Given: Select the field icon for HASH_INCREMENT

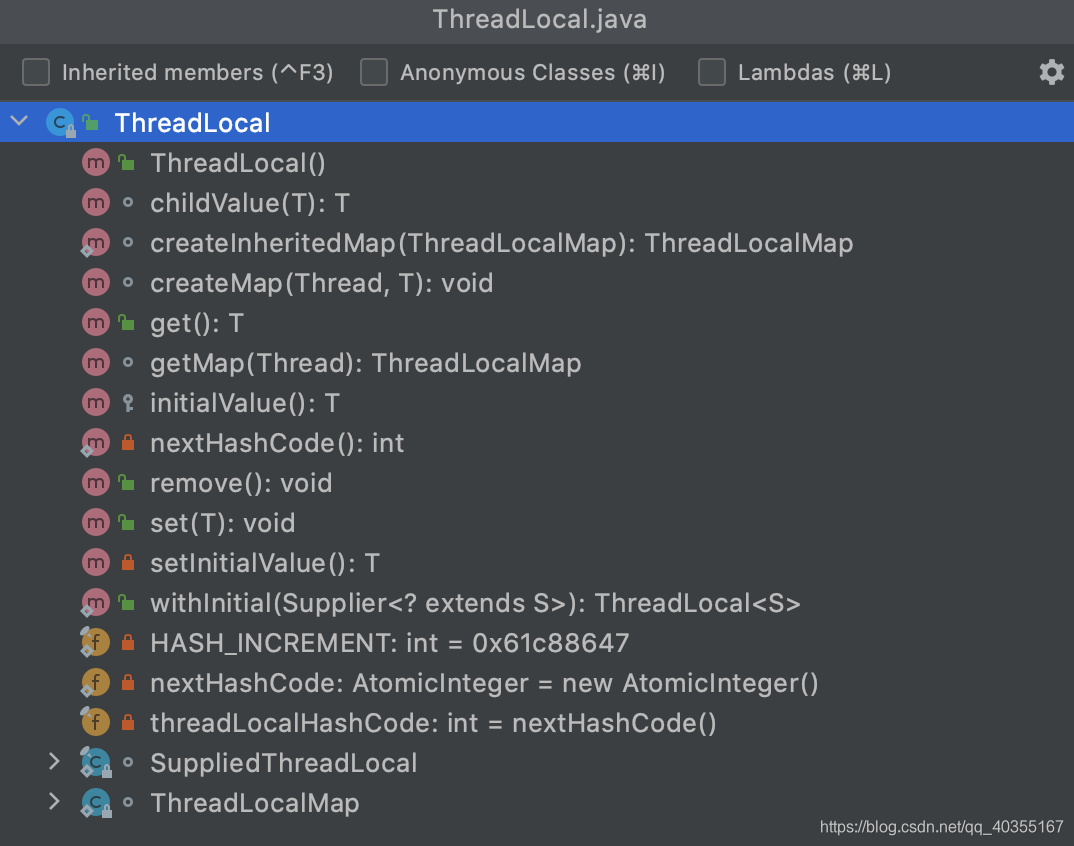Looking at the screenshot, I should coord(95,642).
